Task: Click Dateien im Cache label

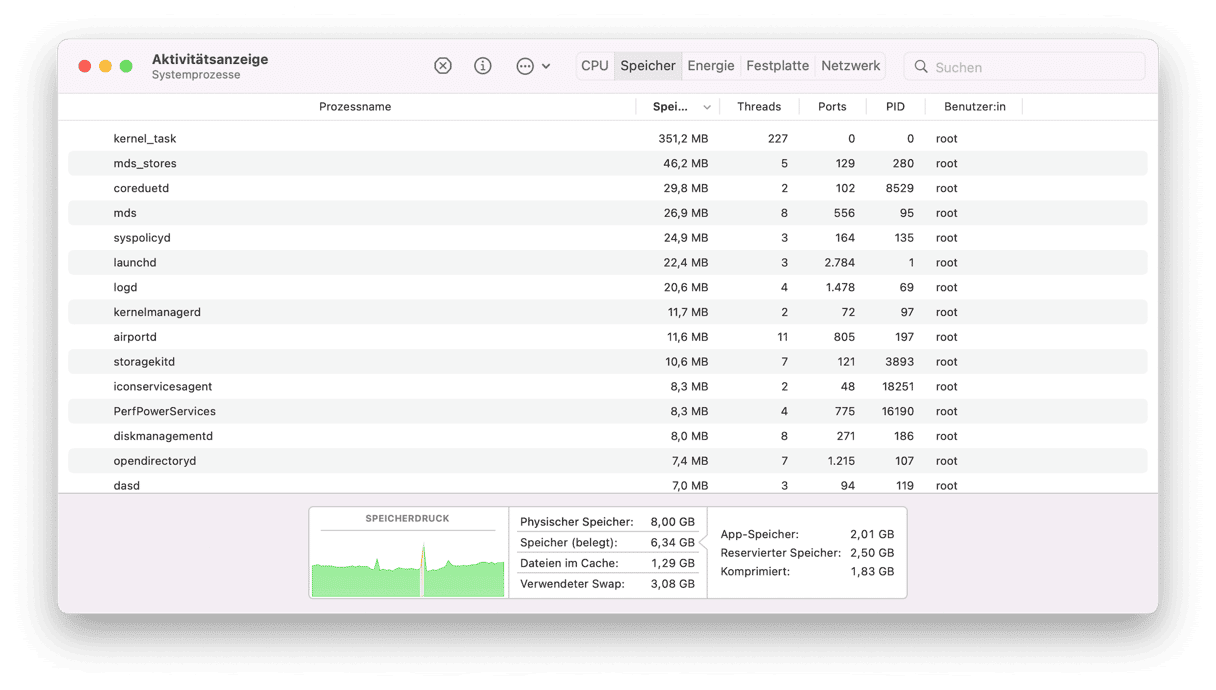Action: [569, 564]
